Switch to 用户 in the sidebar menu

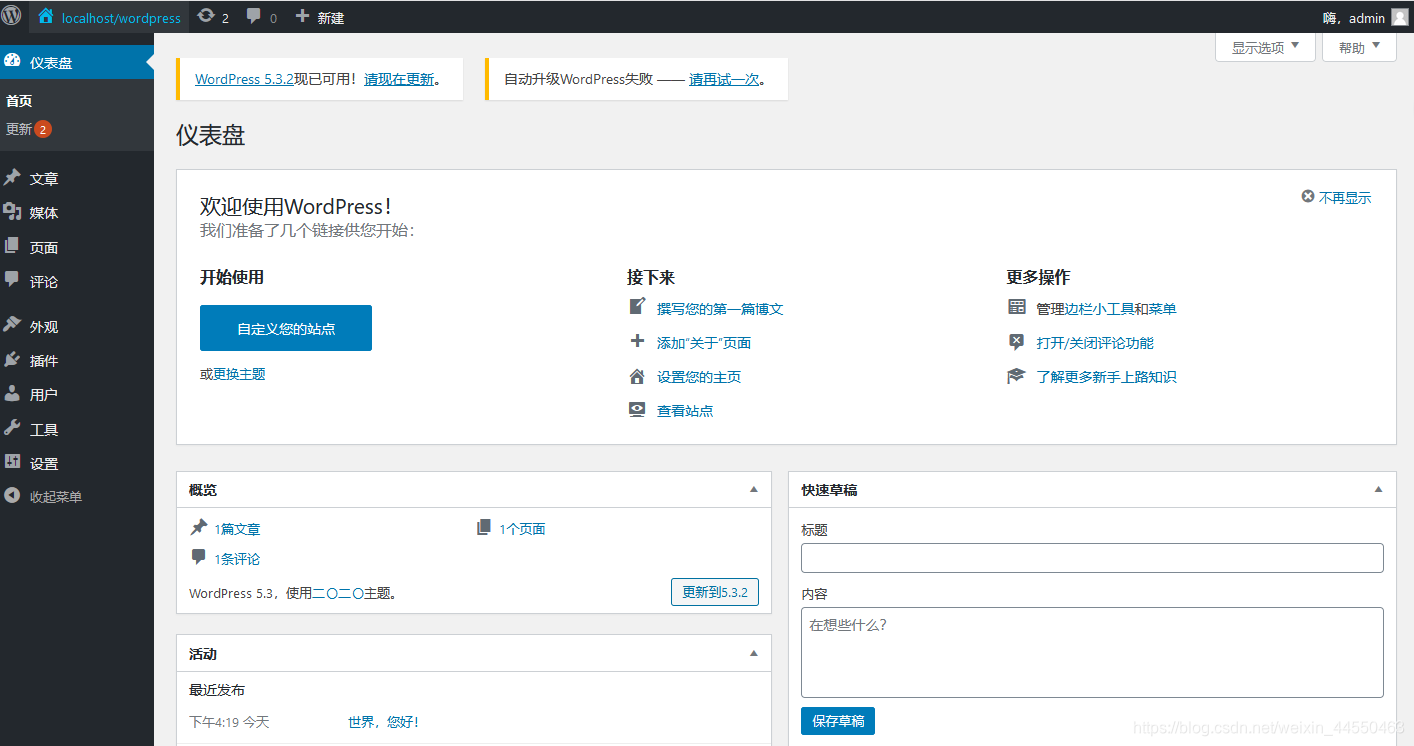tap(42, 394)
